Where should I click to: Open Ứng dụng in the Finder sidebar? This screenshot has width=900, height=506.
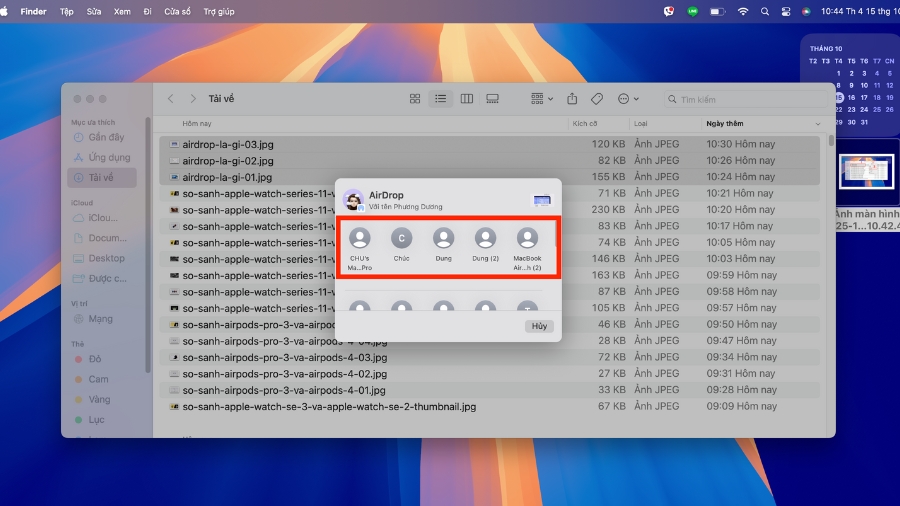coord(109,157)
